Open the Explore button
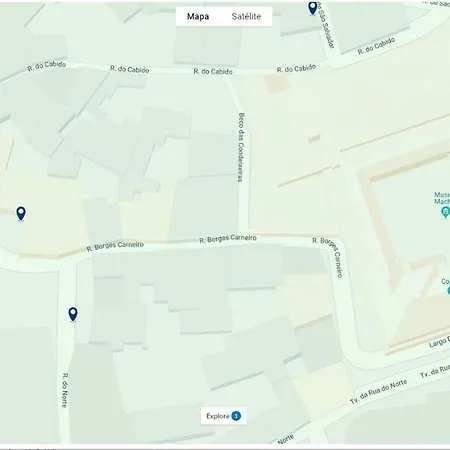 224,416
